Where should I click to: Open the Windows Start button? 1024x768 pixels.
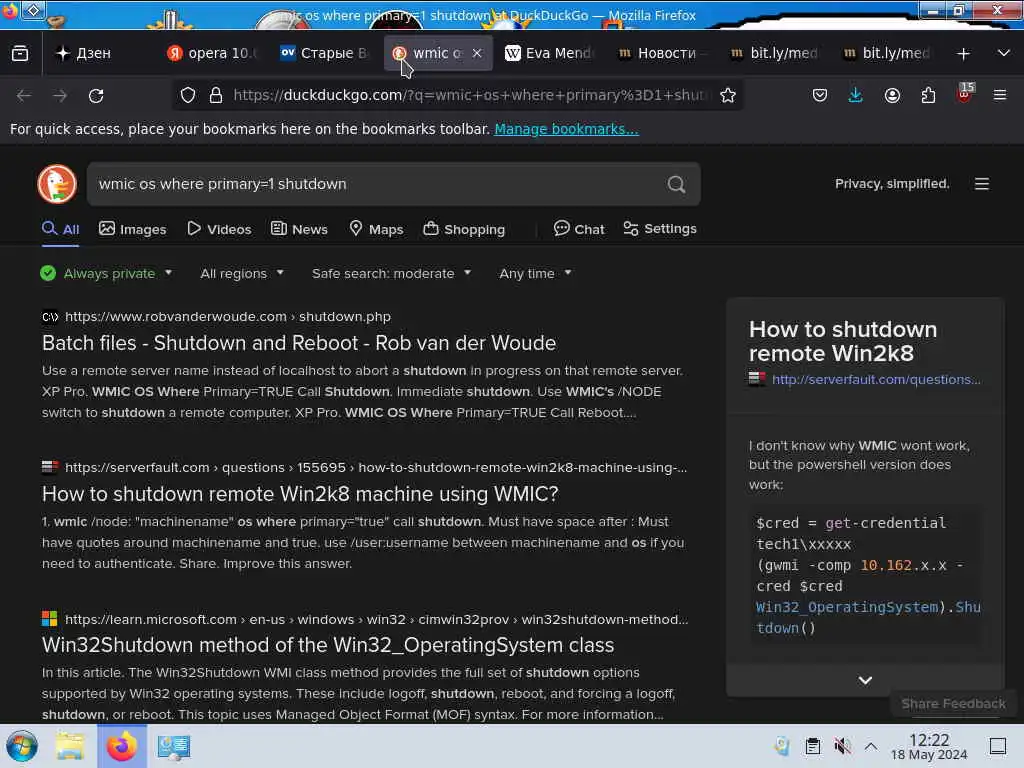[x=22, y=746]
